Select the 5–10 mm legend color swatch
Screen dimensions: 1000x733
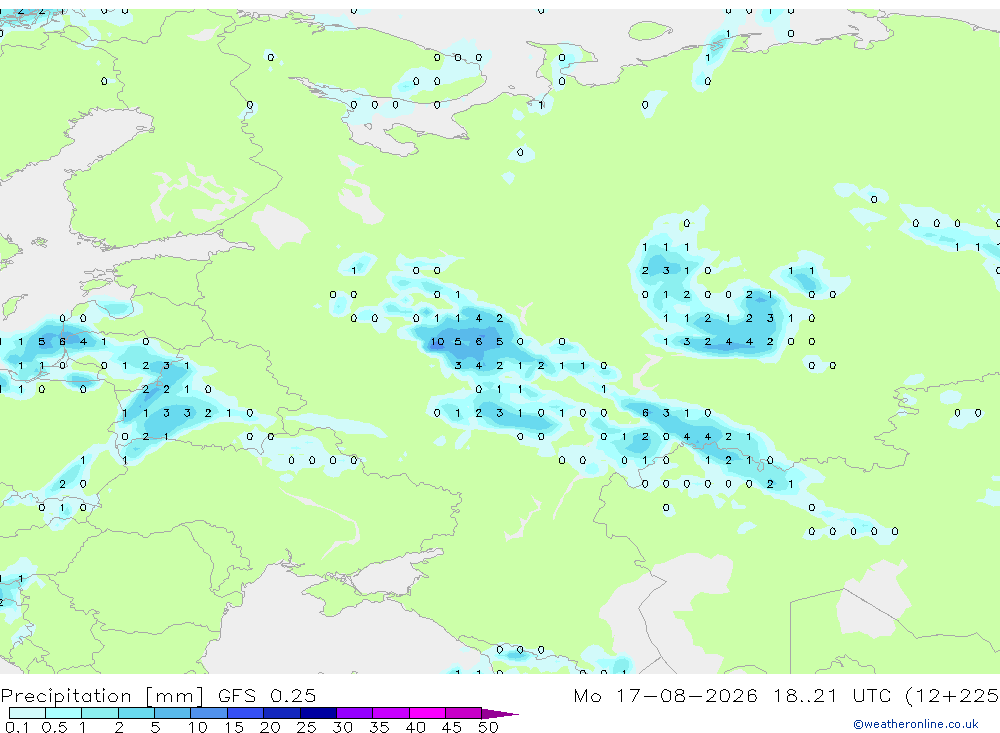coord(172,713)
